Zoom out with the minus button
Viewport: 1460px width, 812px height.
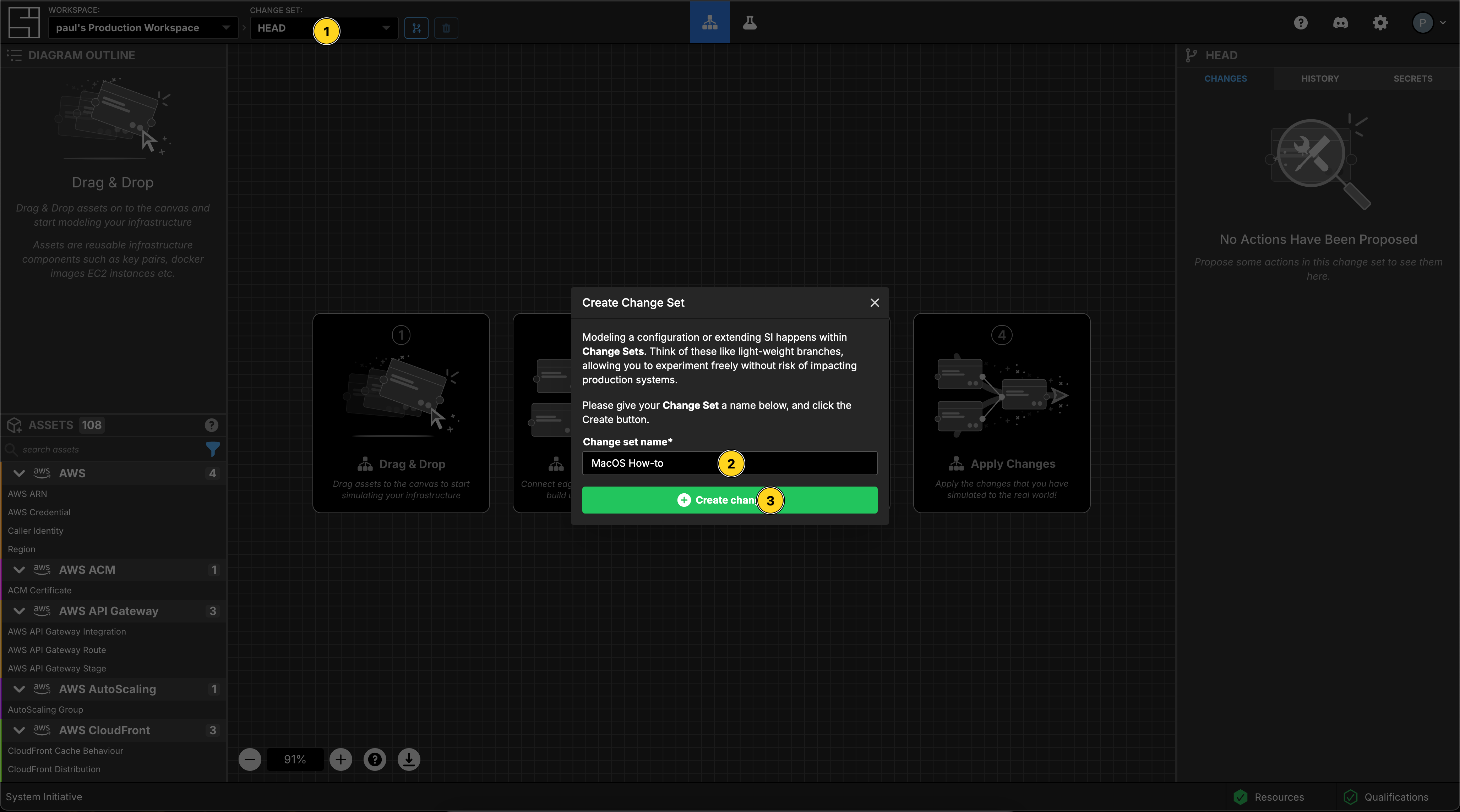250,759
